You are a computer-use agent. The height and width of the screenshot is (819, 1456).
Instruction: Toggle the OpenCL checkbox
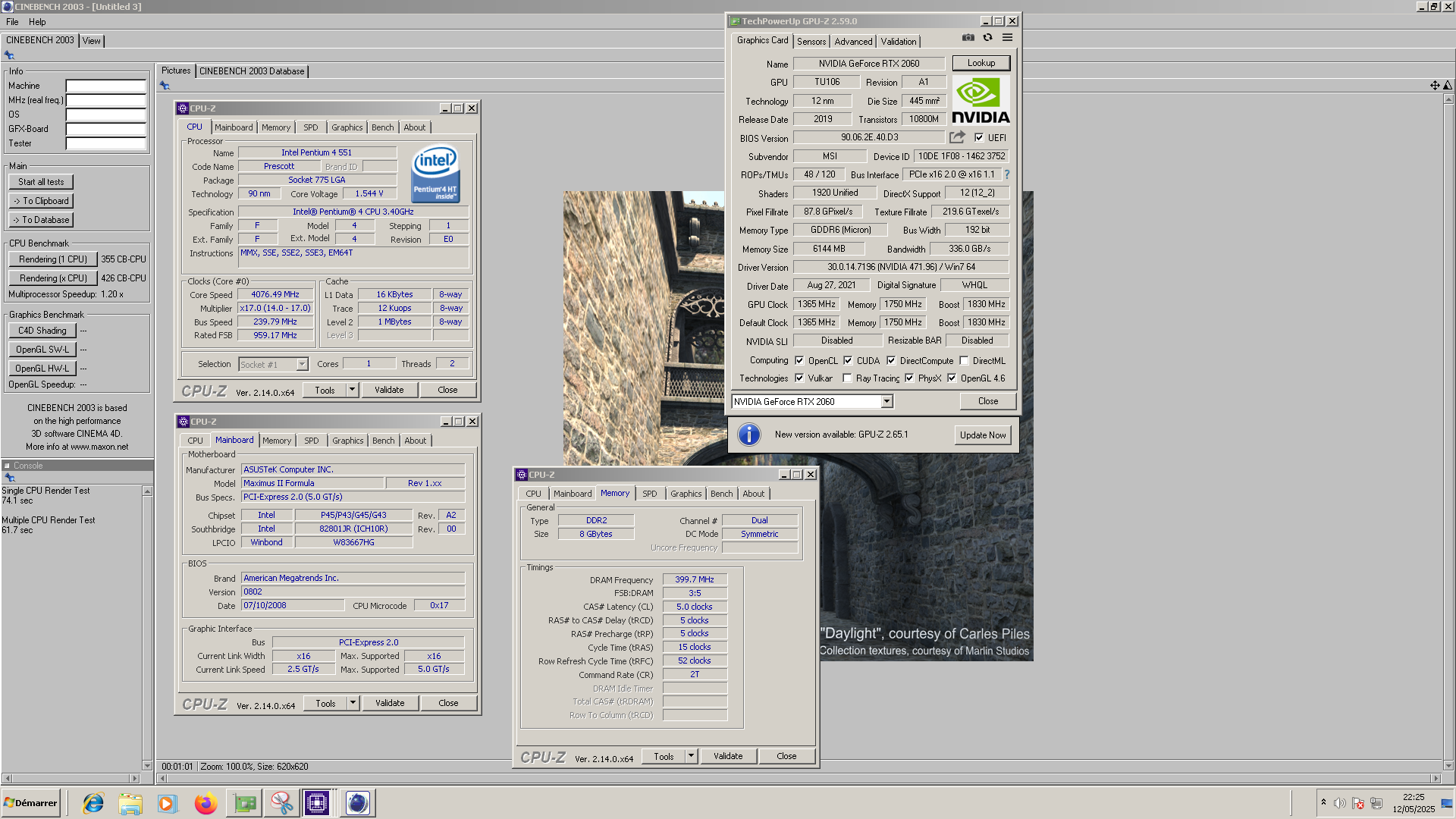pos(799,361)
